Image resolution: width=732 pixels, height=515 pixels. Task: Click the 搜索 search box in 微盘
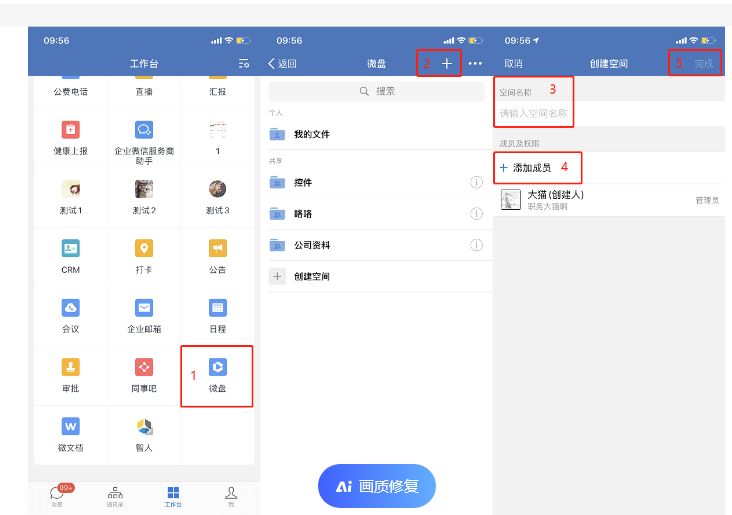pyautogui.click(x=376, y=91)
